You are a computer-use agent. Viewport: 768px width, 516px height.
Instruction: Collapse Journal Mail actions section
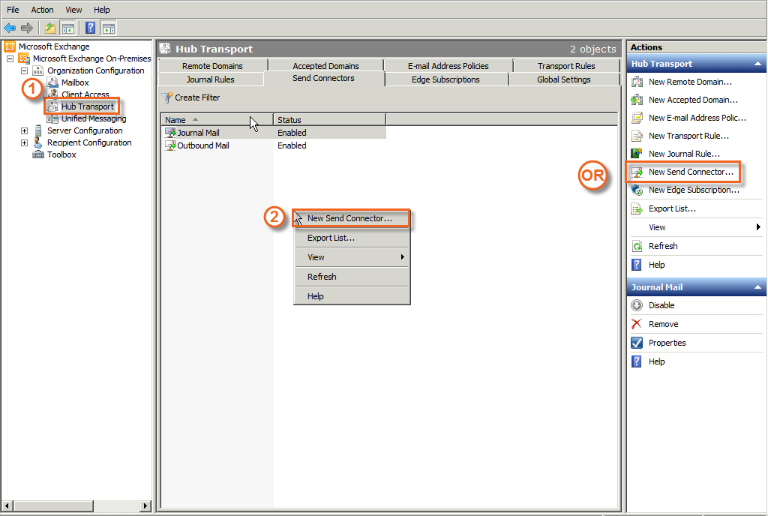pos(757,287)
